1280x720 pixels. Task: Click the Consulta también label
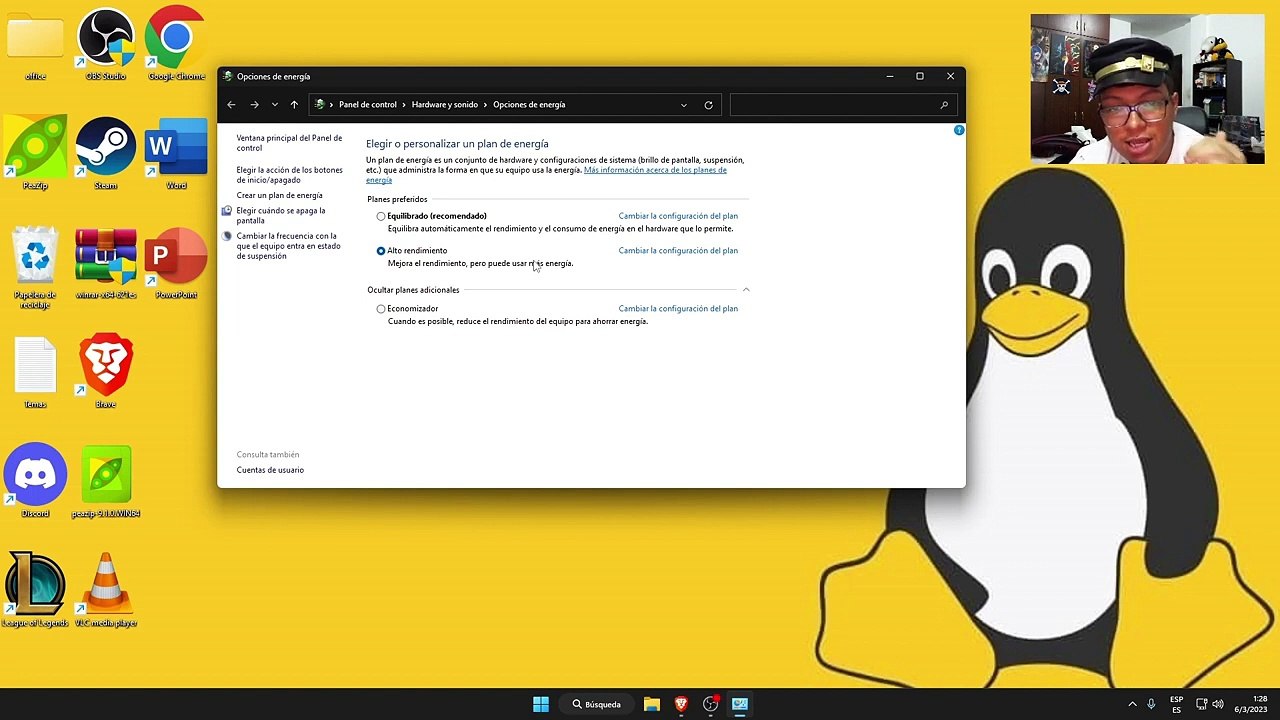[x=268, y=455]
